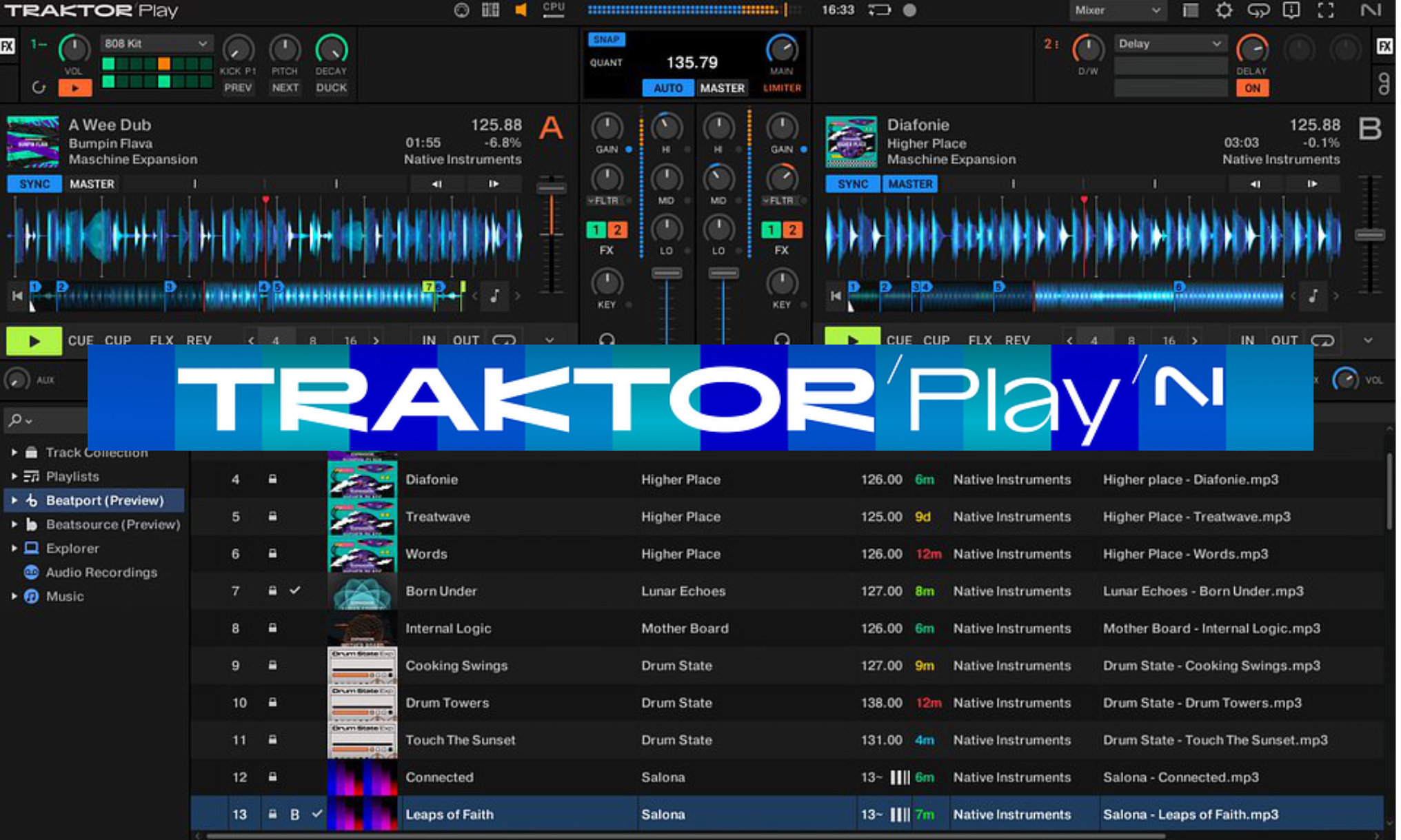
Task: Toggle SNAP in the master panel
Action: click(x=606, y=39)
